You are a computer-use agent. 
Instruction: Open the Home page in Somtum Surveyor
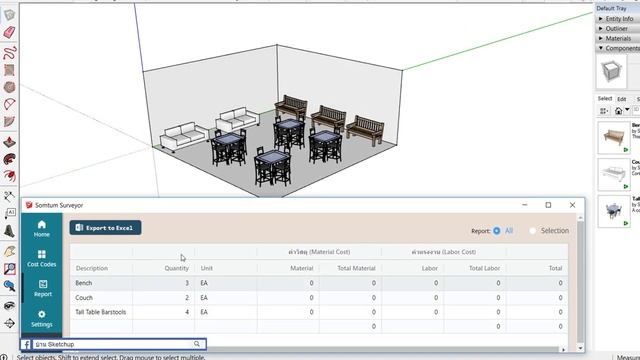(x=42, y=229)
